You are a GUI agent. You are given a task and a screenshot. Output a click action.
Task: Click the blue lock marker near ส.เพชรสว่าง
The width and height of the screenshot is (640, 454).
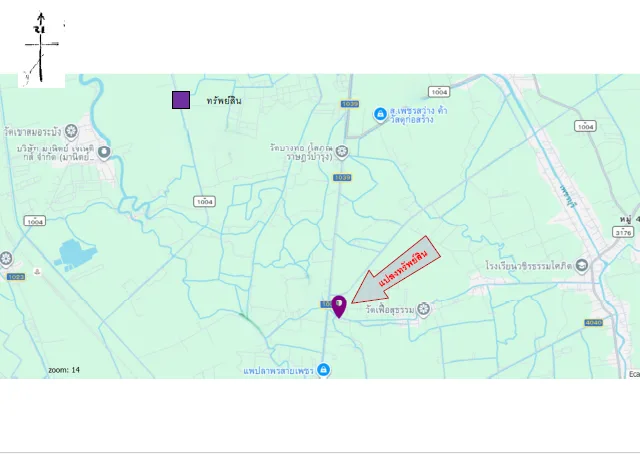click(x=380, y=115)
